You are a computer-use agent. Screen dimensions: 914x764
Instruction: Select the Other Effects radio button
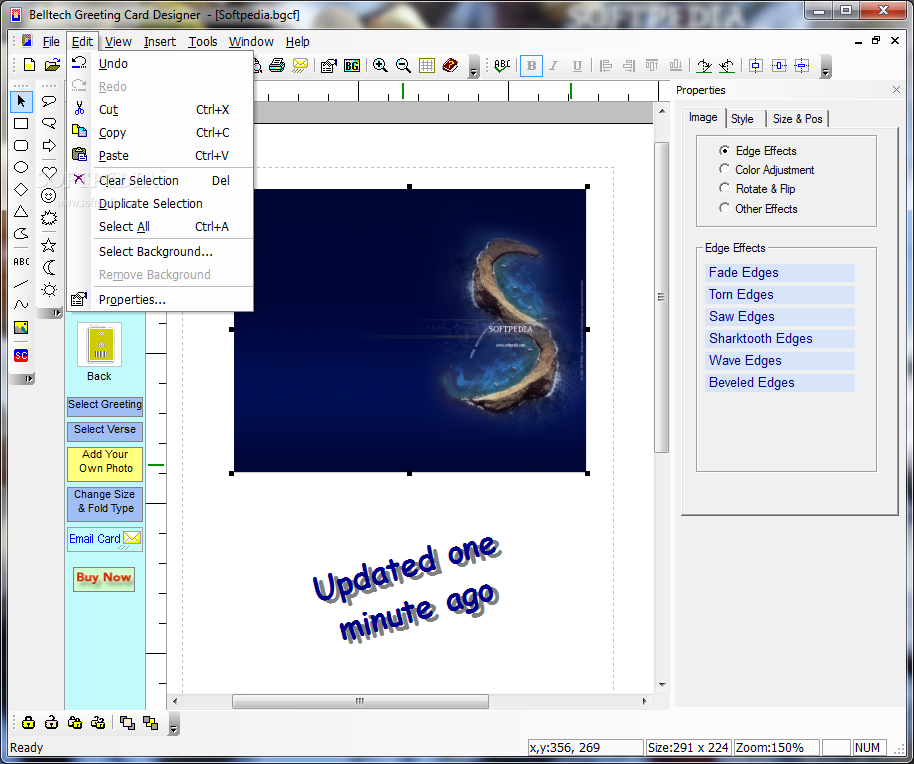[724, 208]
